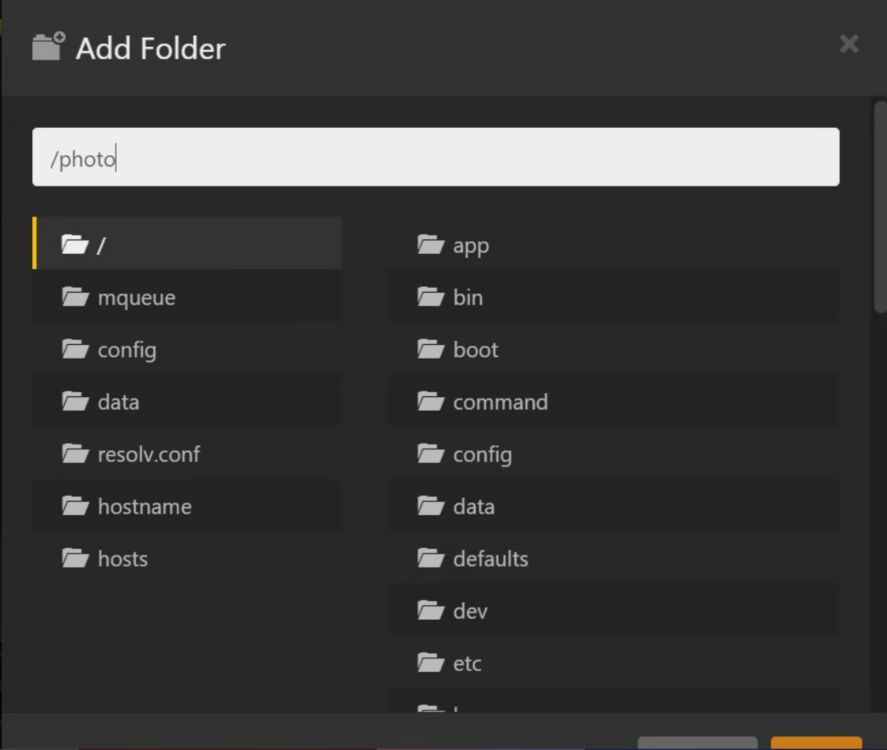887x750 pixels.
Task: Open the data folder in right column
Action: (613, 505)
